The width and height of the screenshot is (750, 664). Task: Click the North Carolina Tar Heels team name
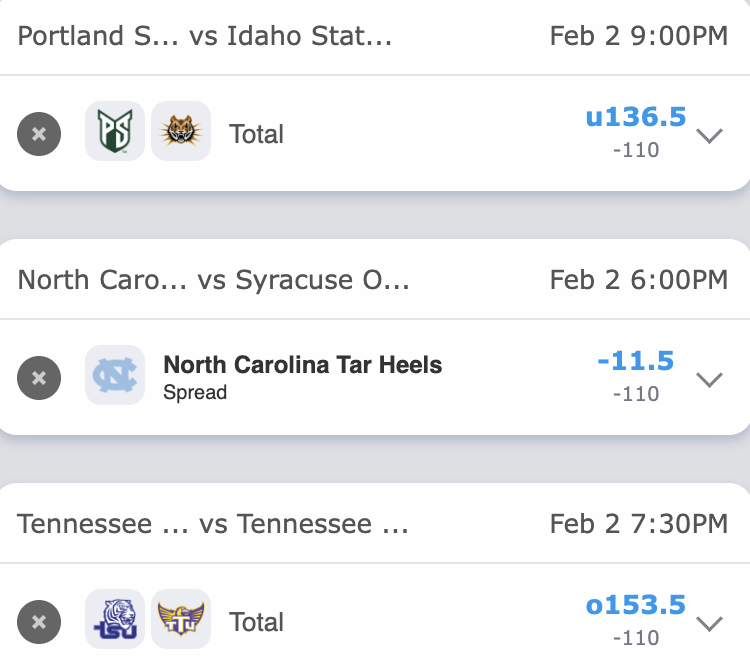tap(302, 365)
